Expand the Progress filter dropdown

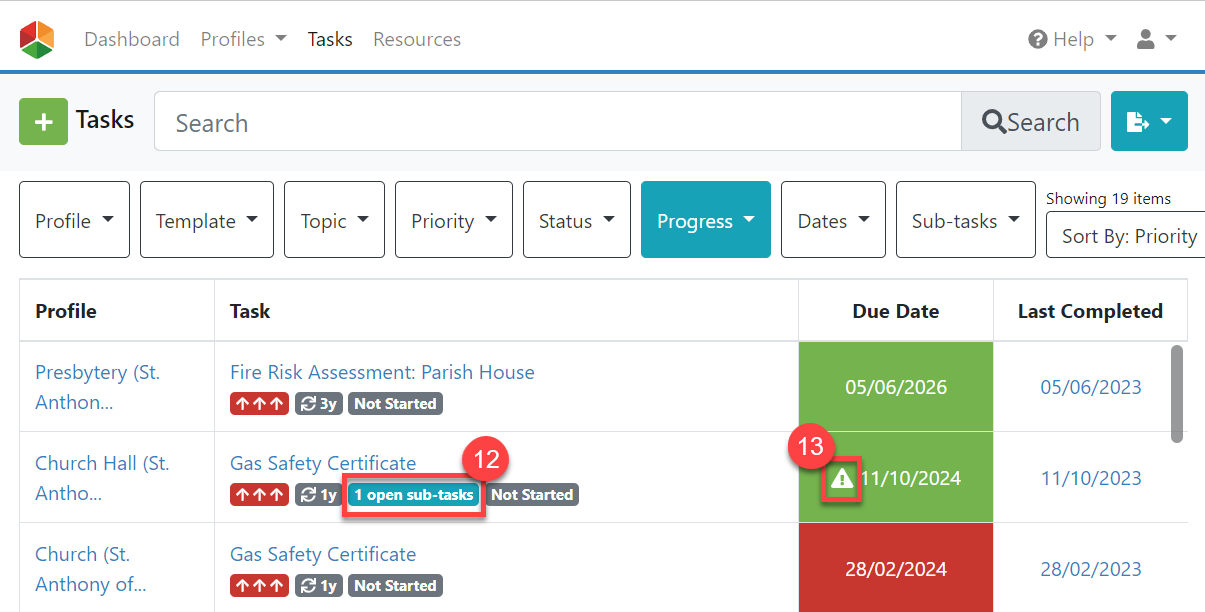point(705,220)
